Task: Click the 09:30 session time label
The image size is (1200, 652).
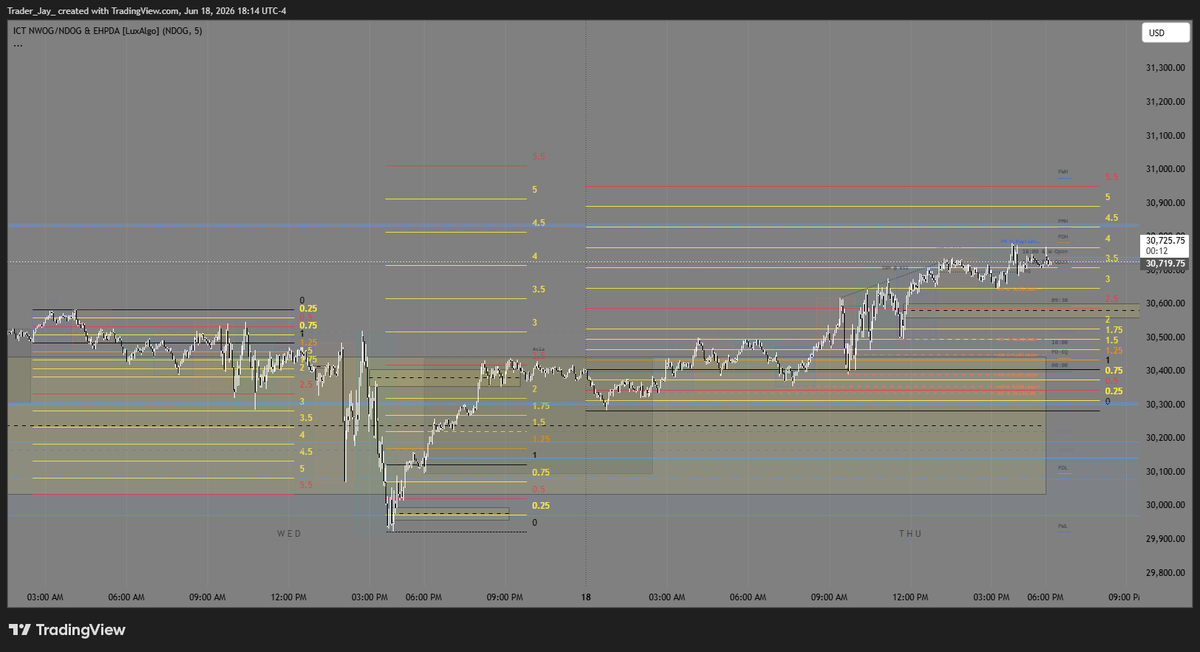Action: point(1060,300)
